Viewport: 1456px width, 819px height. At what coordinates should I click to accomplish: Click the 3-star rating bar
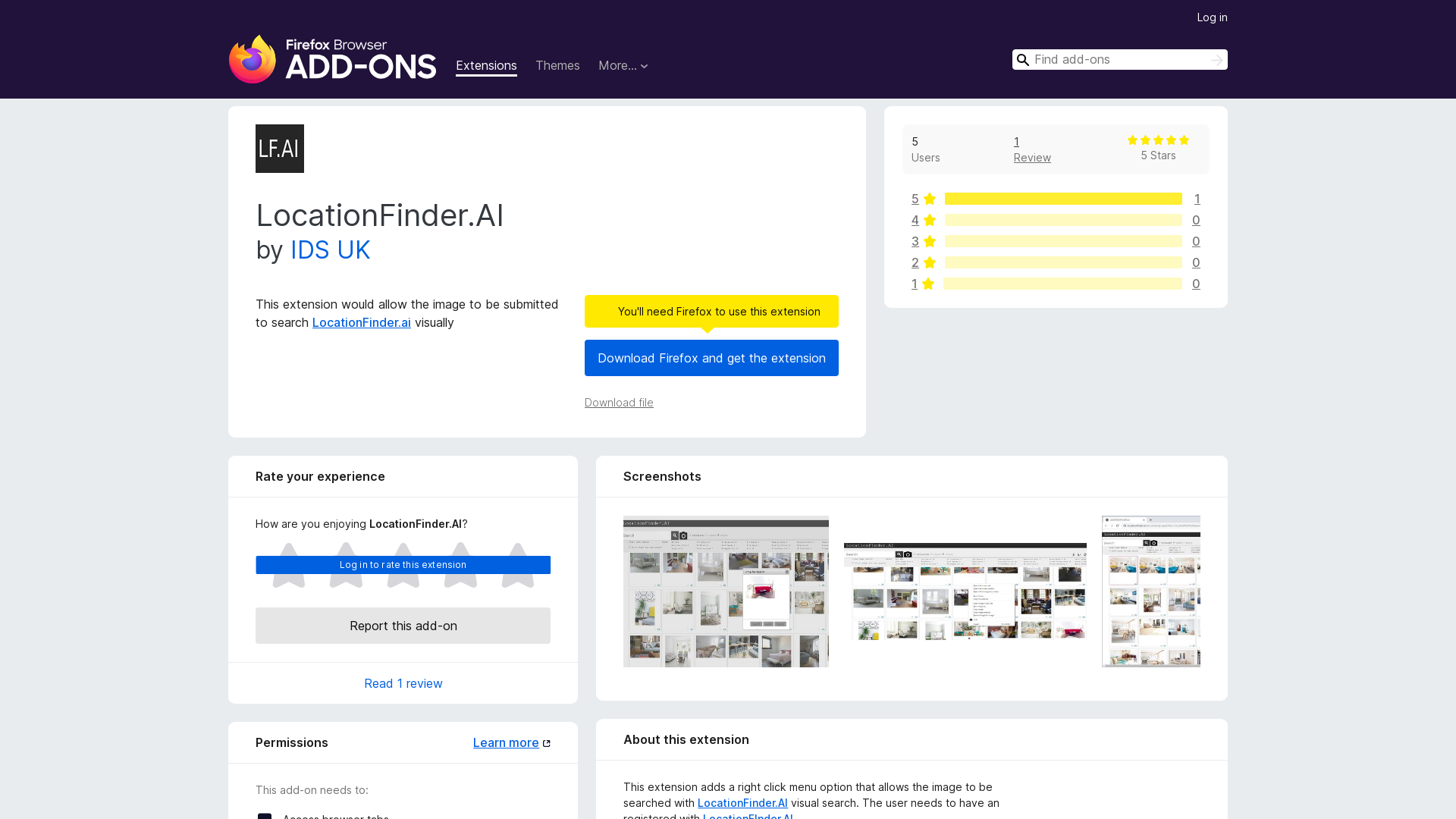(1063, 241)
